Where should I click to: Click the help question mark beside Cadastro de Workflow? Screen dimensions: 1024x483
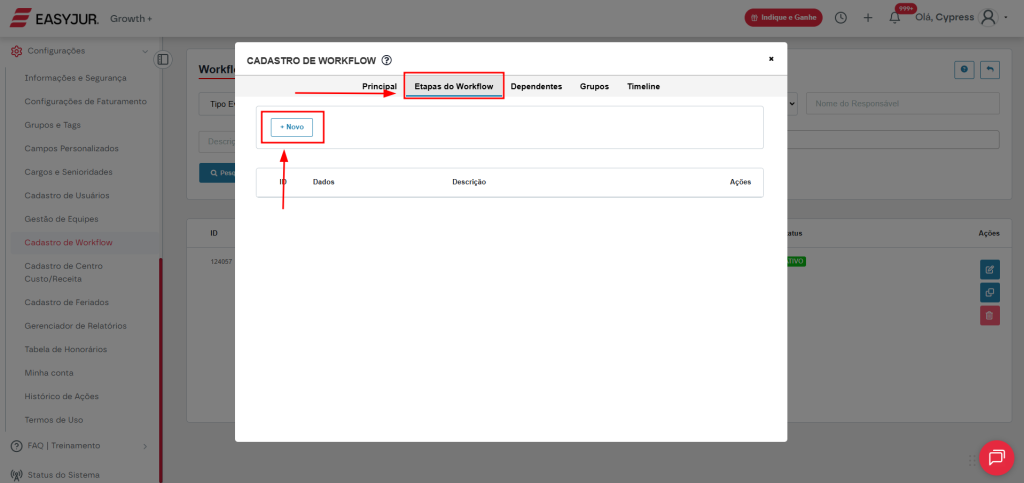[x=387, y=60]
